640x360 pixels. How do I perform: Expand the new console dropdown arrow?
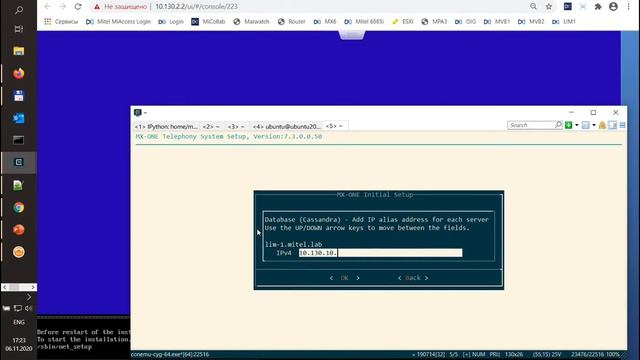point(577,125)
